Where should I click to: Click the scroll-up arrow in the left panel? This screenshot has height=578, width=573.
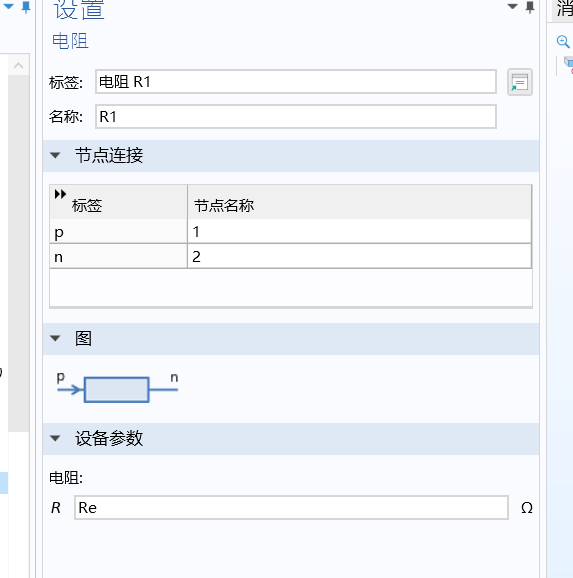(x=18, y=66)
